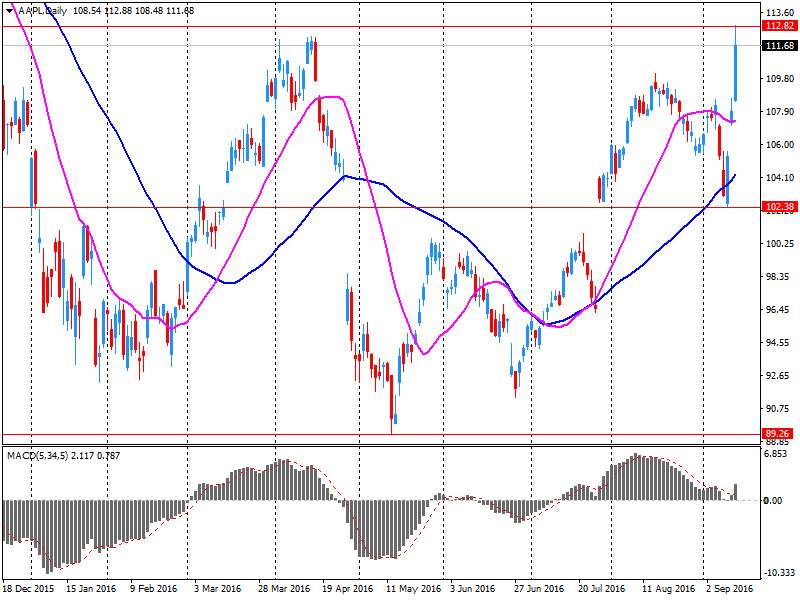Select the 28 Mar 2016 date label
The height and width of the screenshot is (600, 800).
(284, 588)
